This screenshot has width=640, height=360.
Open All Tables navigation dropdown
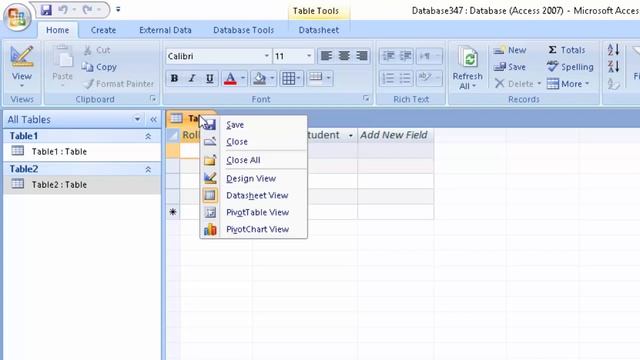tap(137, 119)
